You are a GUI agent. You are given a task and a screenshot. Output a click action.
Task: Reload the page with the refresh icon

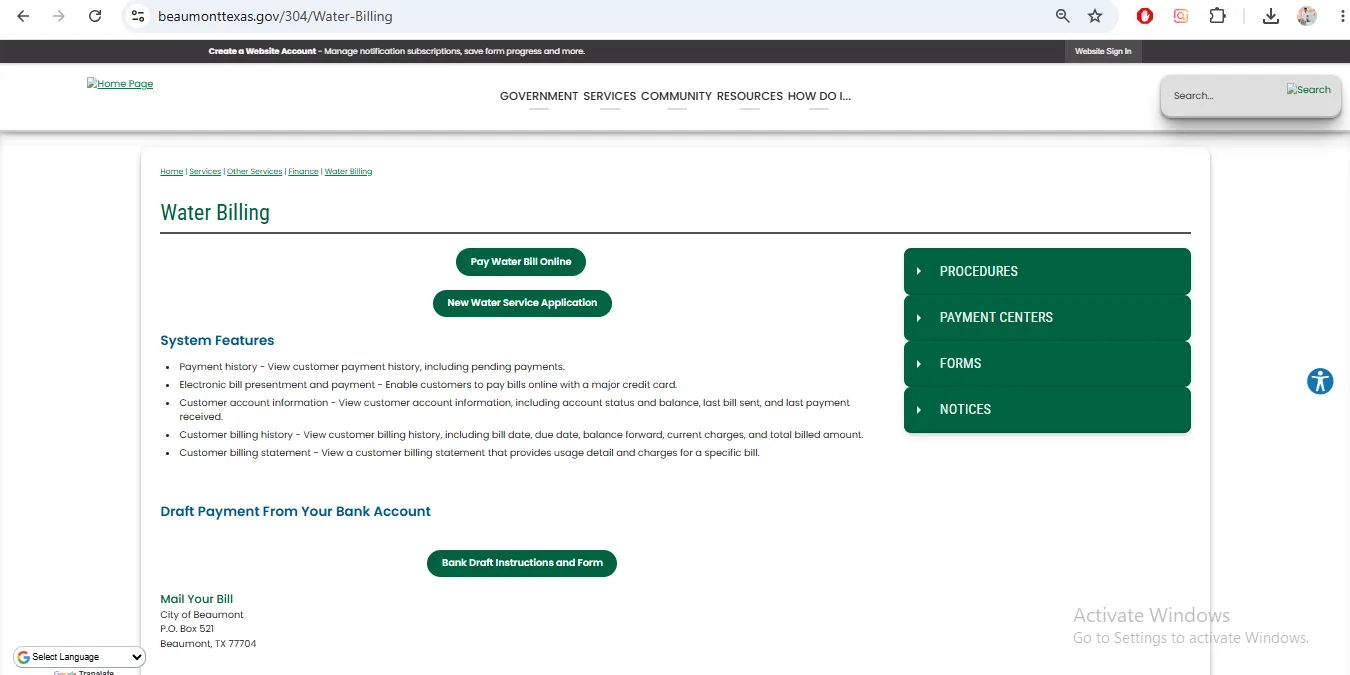pos(95,16)
